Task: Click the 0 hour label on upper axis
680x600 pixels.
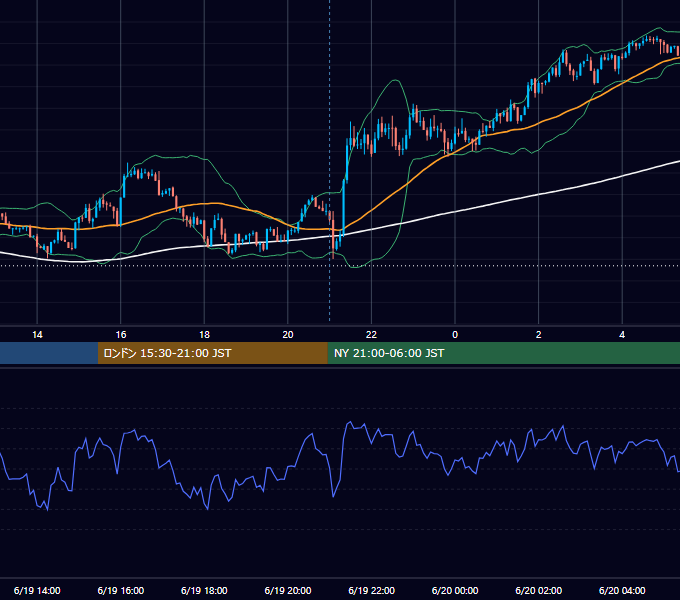Action: click(455, 335)
